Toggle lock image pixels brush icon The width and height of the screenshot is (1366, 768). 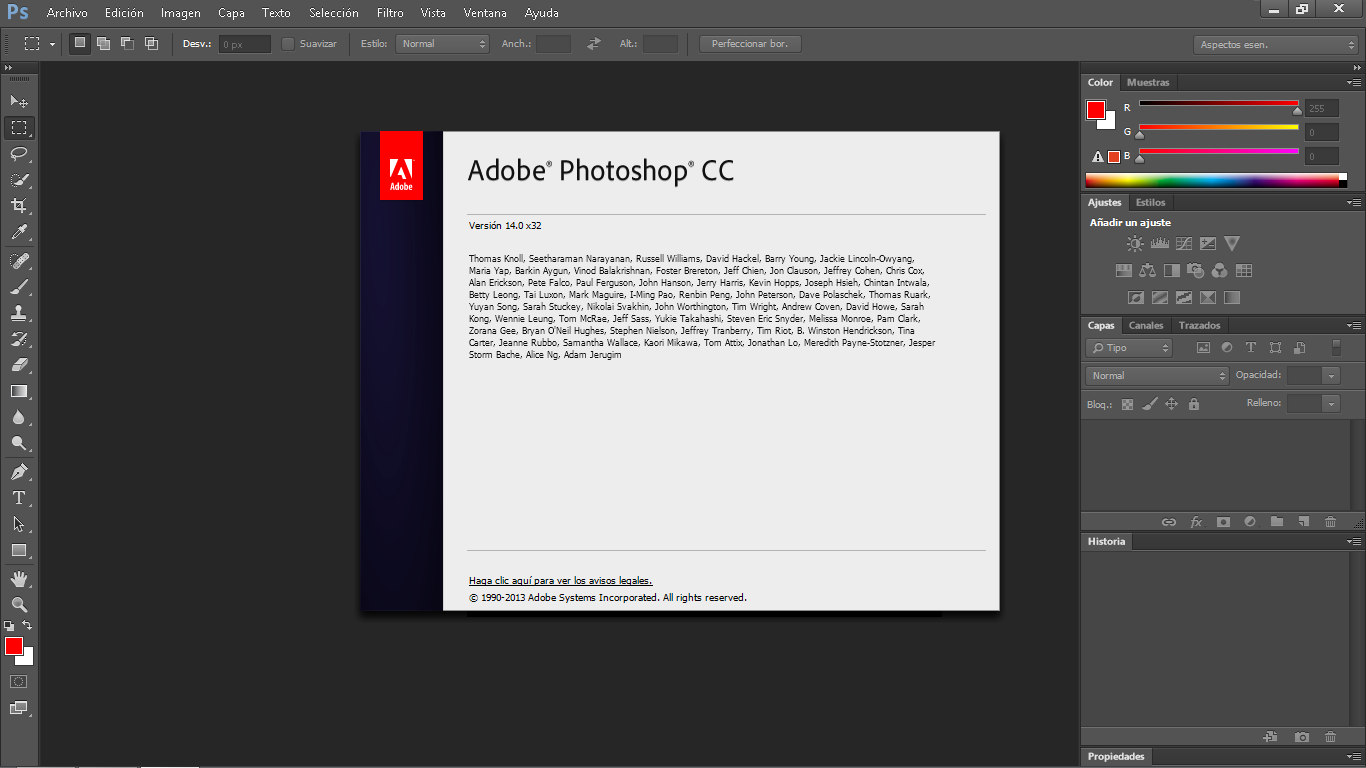1149,404
